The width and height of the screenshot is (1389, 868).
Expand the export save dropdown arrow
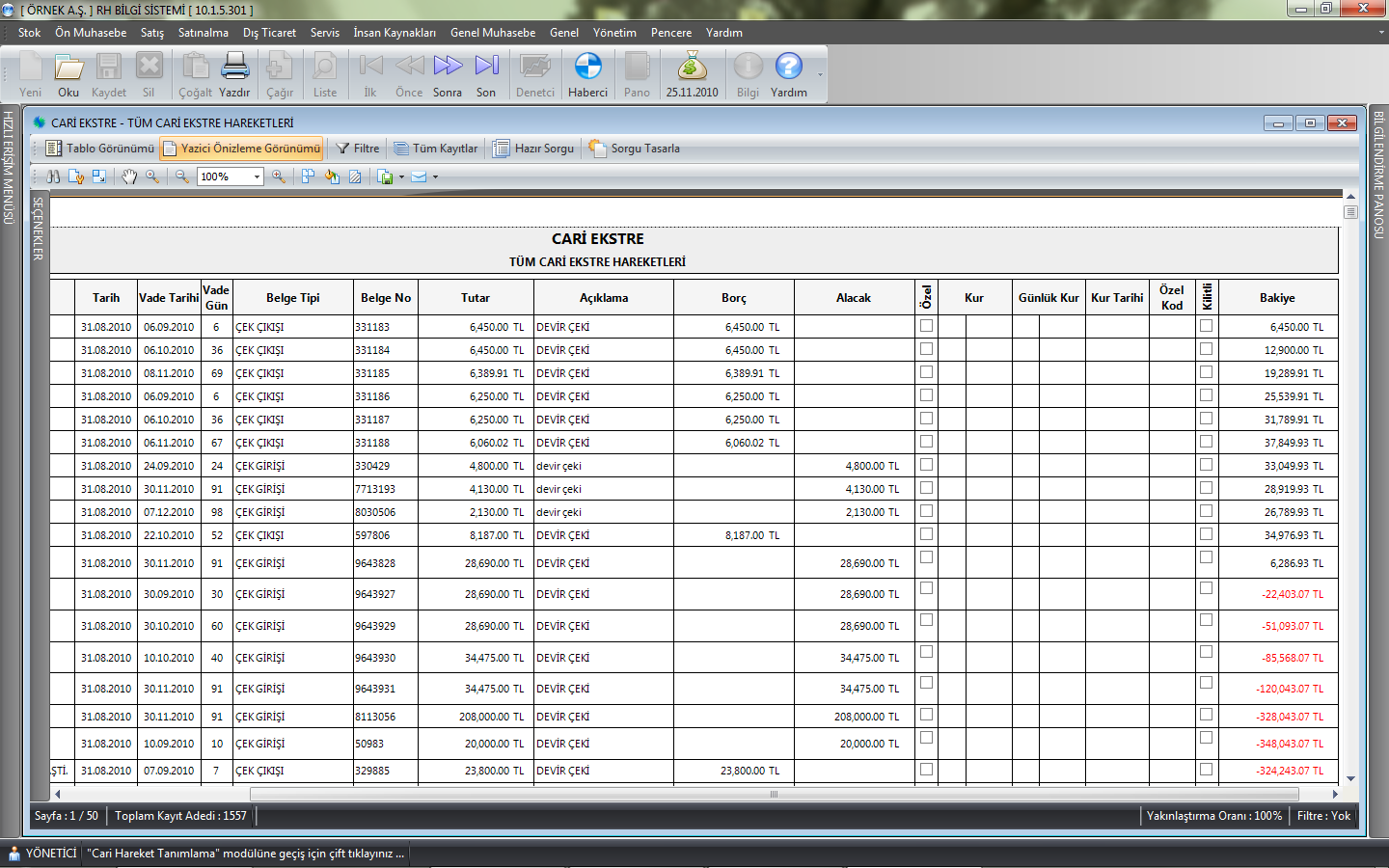point(401,177)
